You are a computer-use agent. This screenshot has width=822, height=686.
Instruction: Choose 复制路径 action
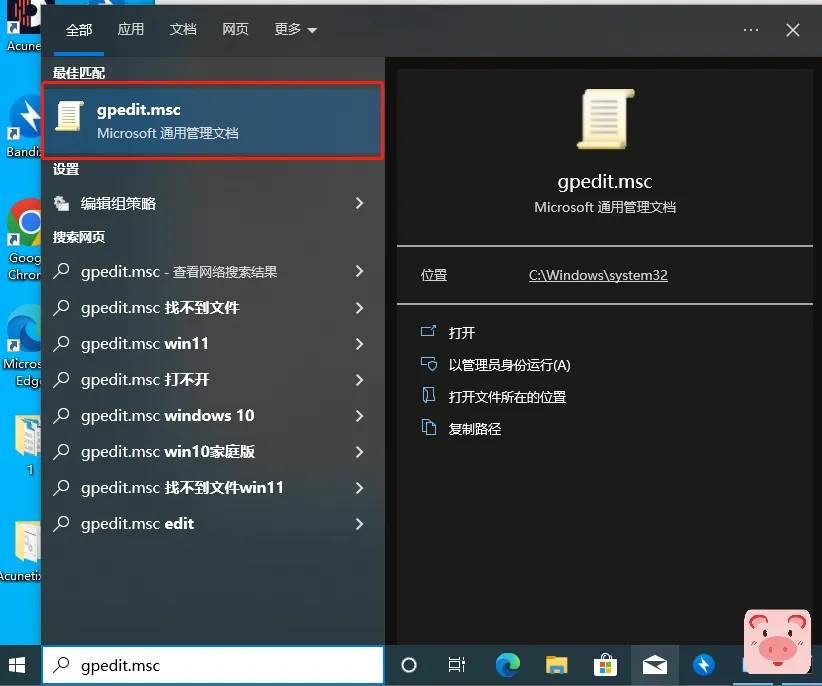tap(475, 429)
